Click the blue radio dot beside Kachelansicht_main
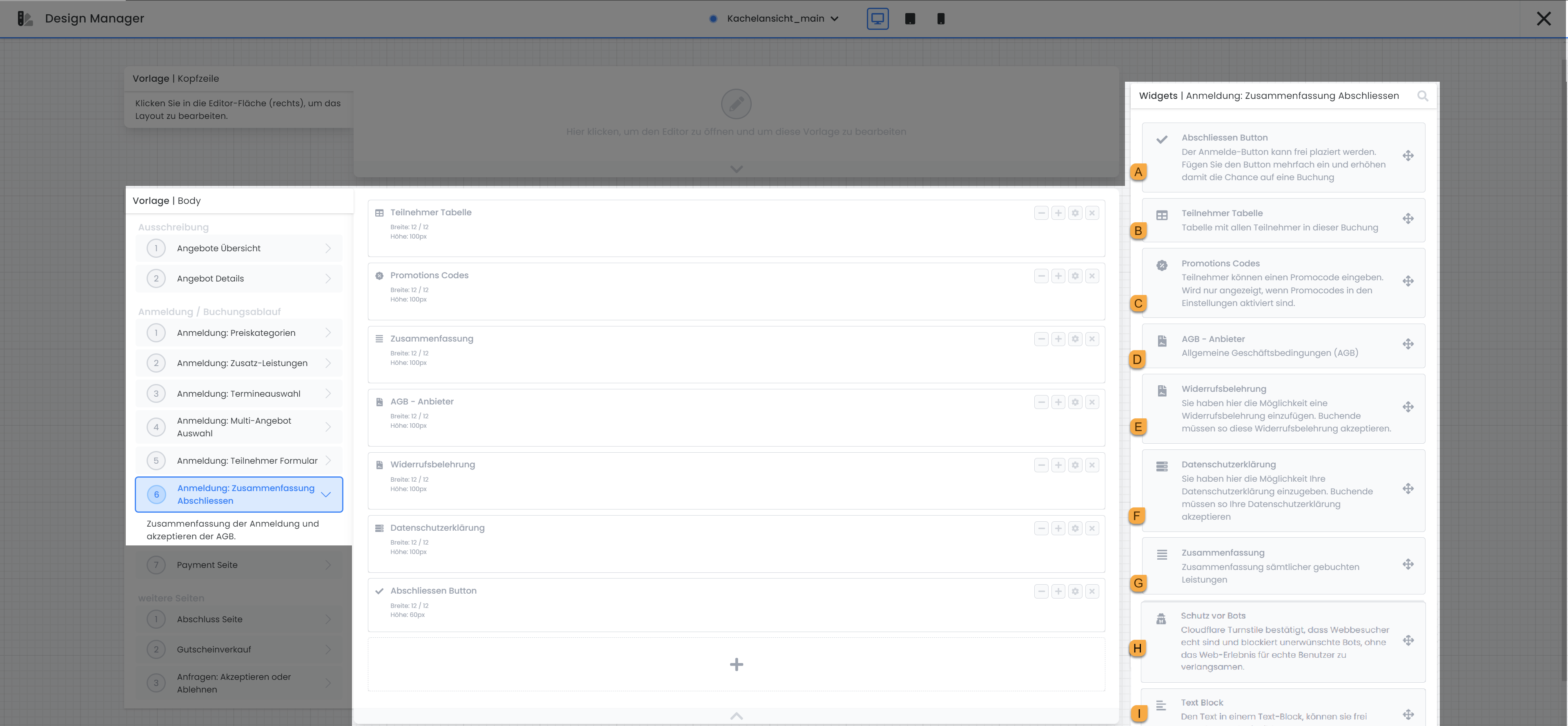Screen dimensions: 1568x726 713,18
